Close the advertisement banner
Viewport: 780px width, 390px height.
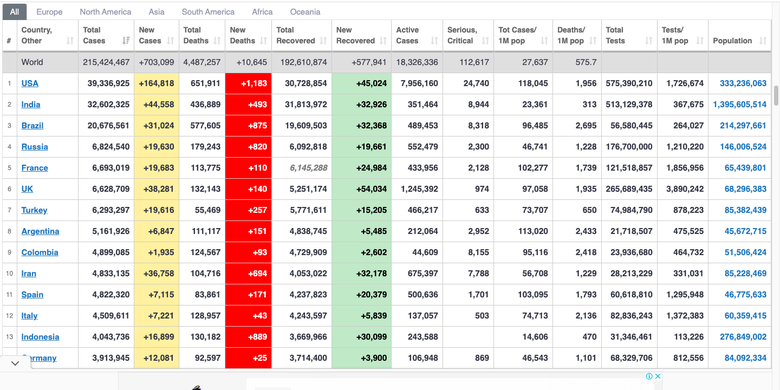[x=658, y=376]
